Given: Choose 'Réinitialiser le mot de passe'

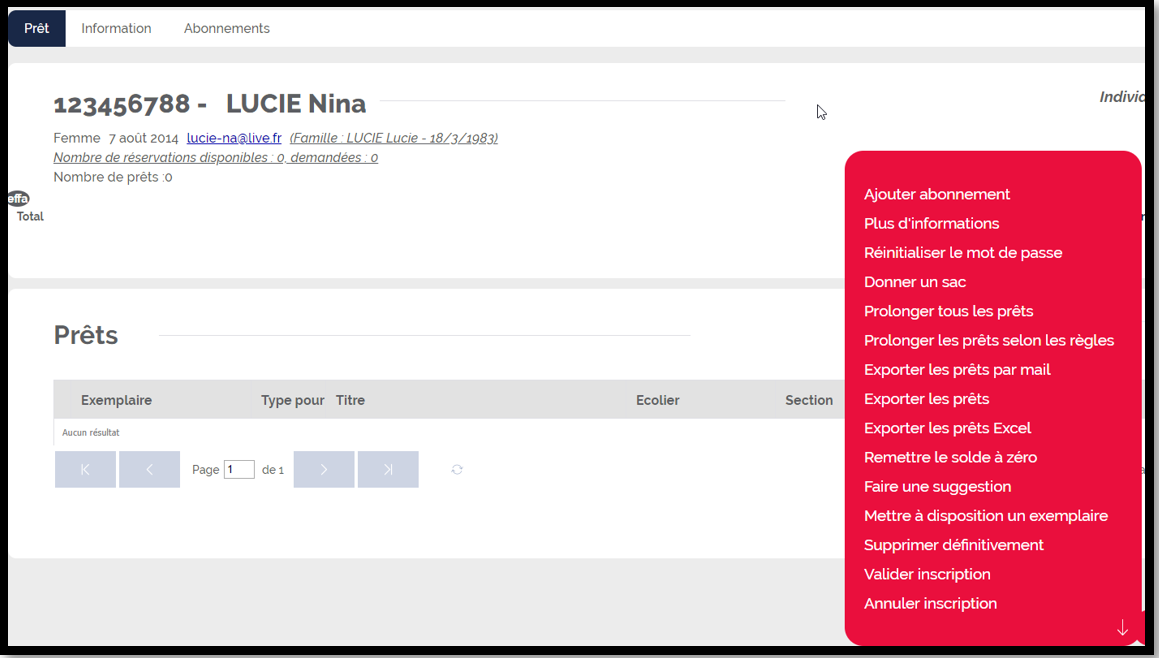Looking at the screenshot, I should (963, 253).
